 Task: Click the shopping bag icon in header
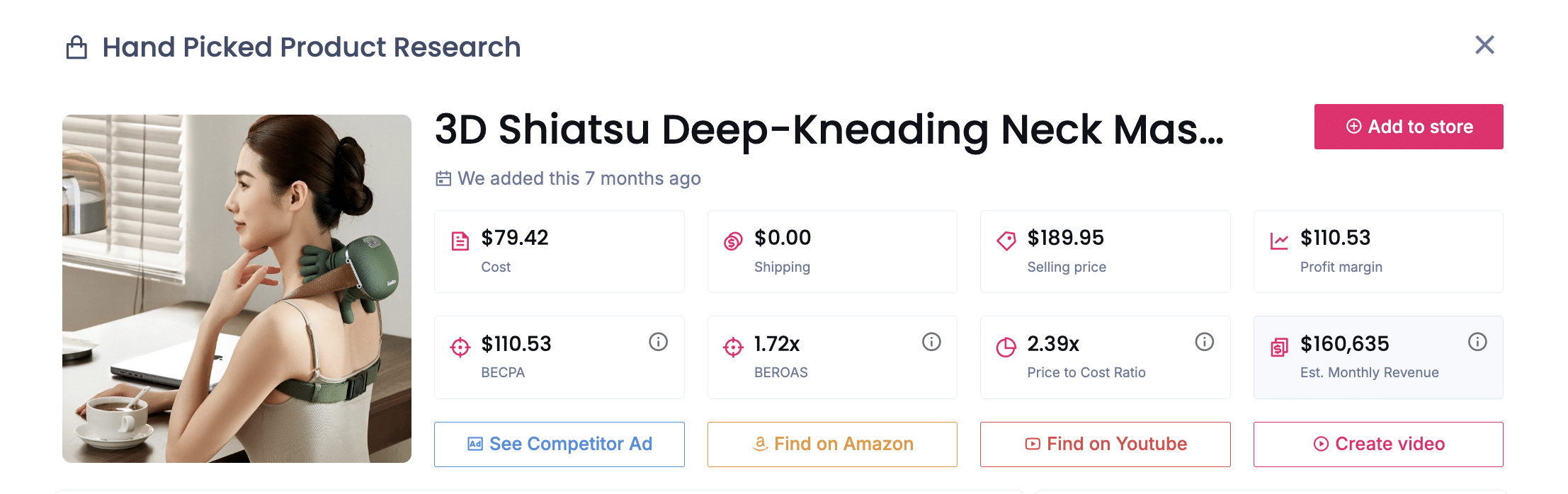[x=76, y=48]
